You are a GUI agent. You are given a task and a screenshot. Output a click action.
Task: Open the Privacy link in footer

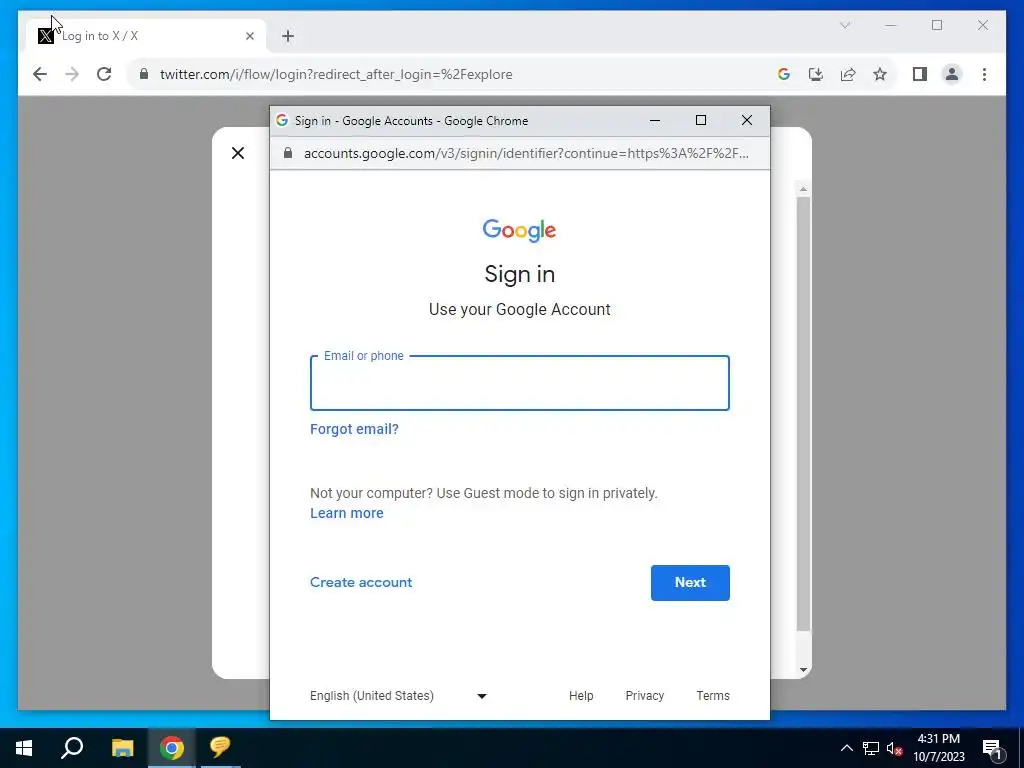tap(645, 696)
